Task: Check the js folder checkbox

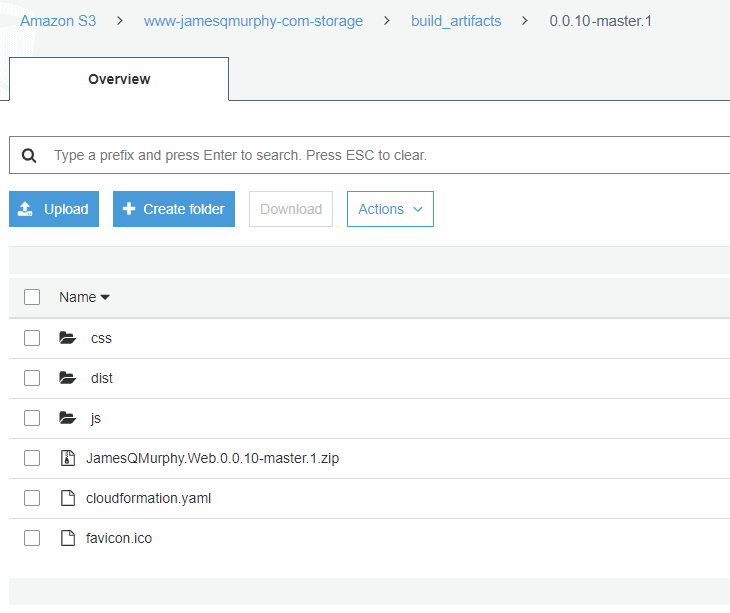Action: [x=32, y=418]
